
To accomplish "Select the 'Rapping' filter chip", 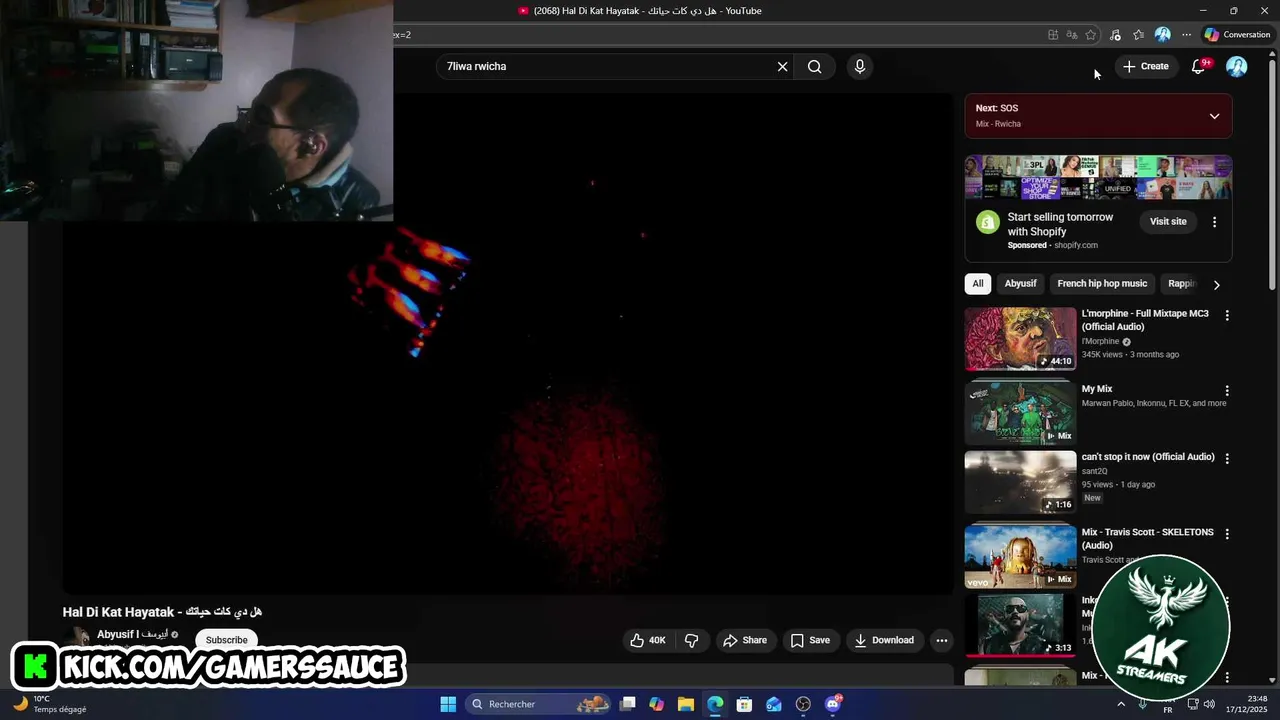I will [1182, 284].
